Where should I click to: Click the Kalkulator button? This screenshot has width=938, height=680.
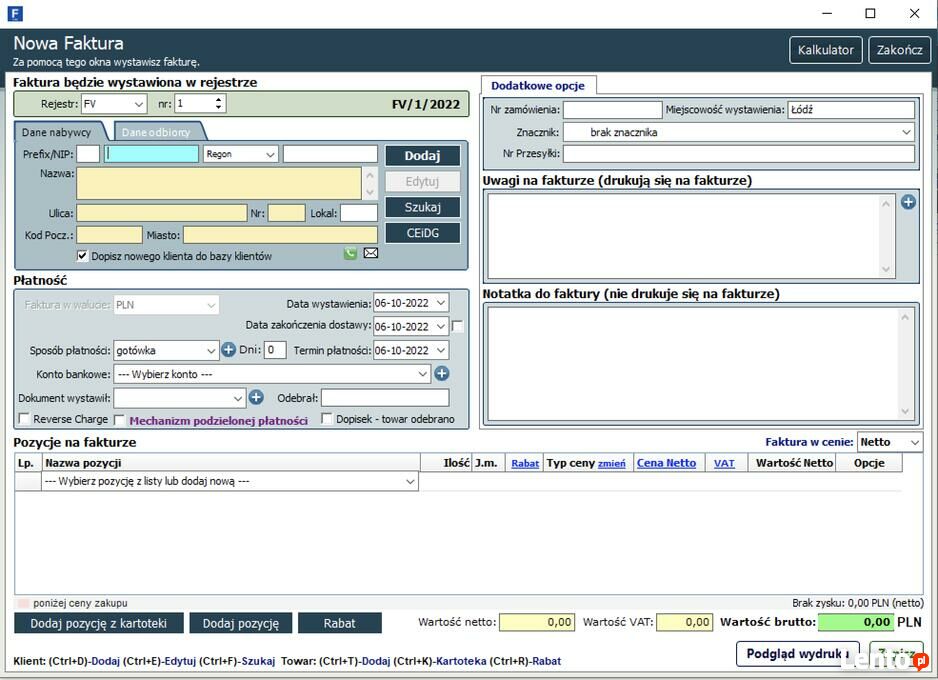coord(826,50)
